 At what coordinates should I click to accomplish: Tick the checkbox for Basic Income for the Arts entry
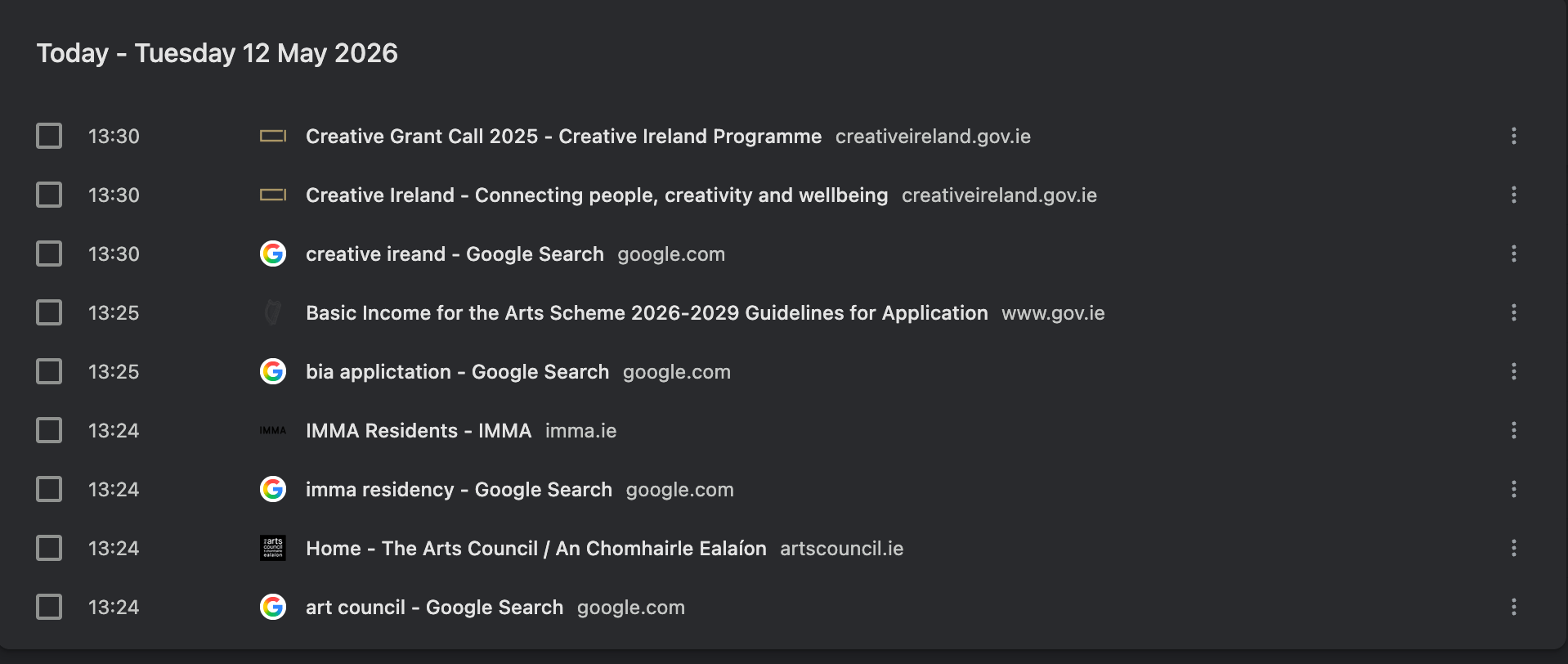(49, 312)
